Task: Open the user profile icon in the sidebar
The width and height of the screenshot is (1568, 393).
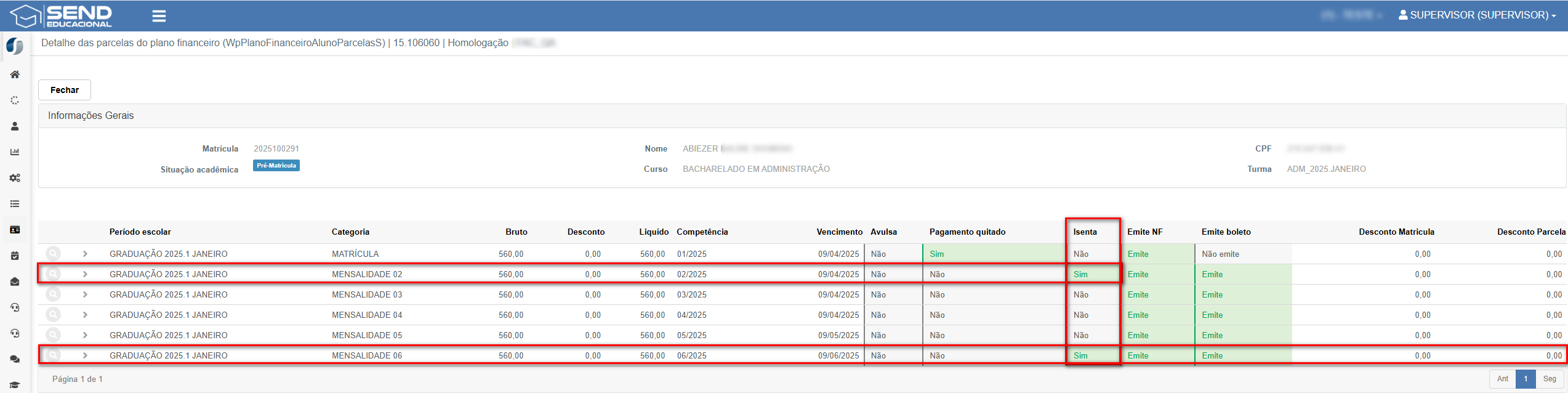Action: tap(15, 126)
